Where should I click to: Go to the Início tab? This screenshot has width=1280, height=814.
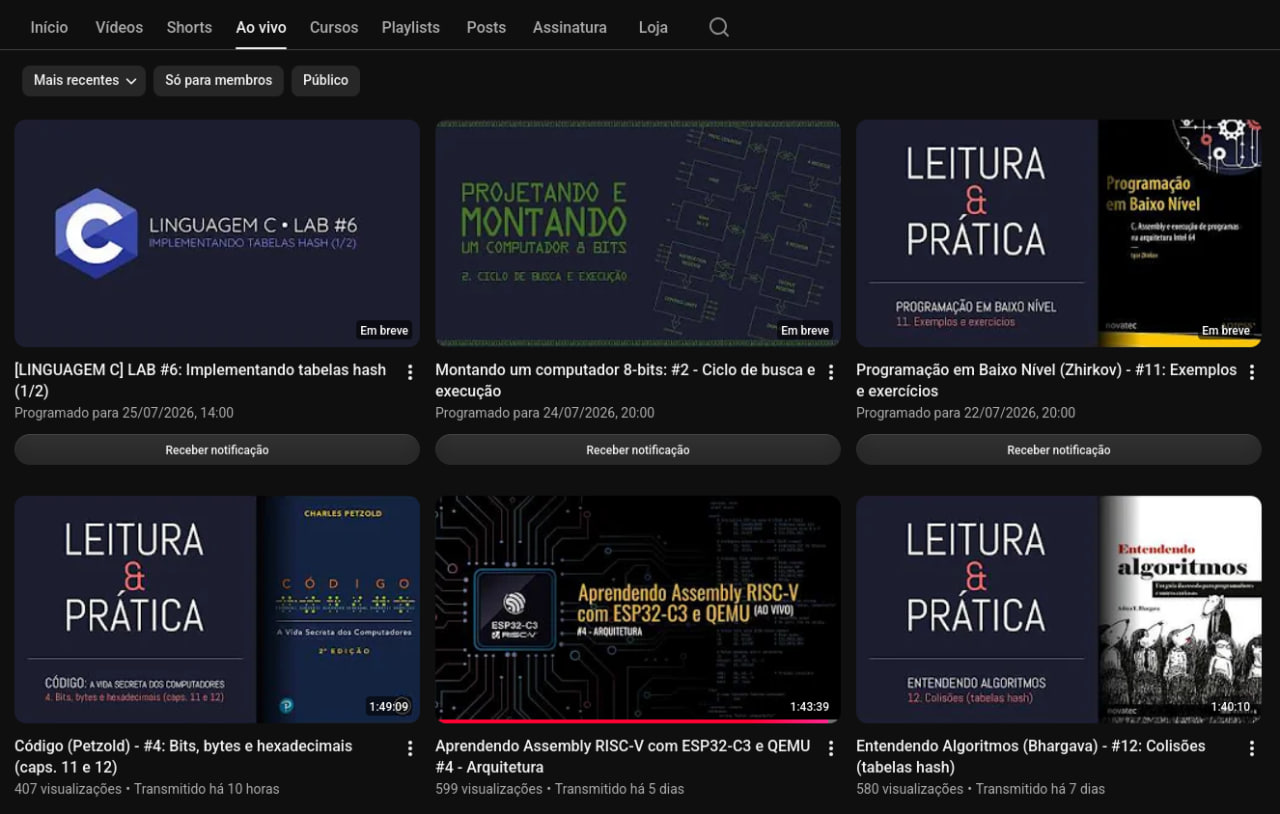pos(49,28)
